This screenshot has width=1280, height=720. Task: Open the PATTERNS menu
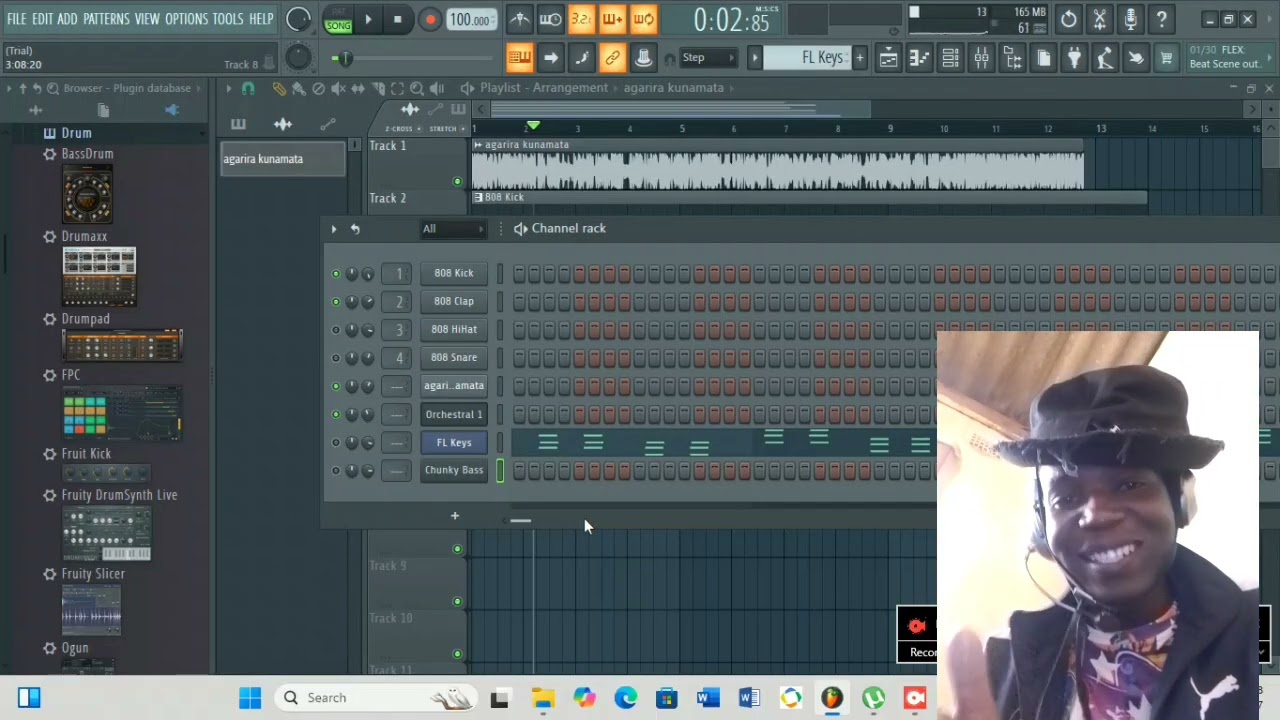[x=106, y=19]
